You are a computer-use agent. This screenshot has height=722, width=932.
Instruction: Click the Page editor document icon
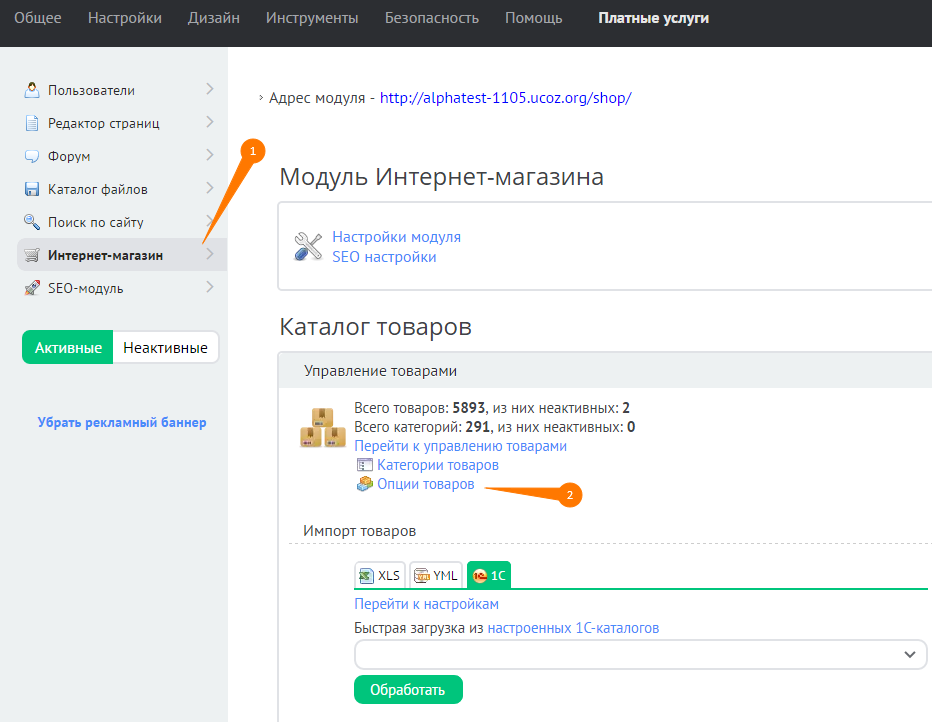32,123
